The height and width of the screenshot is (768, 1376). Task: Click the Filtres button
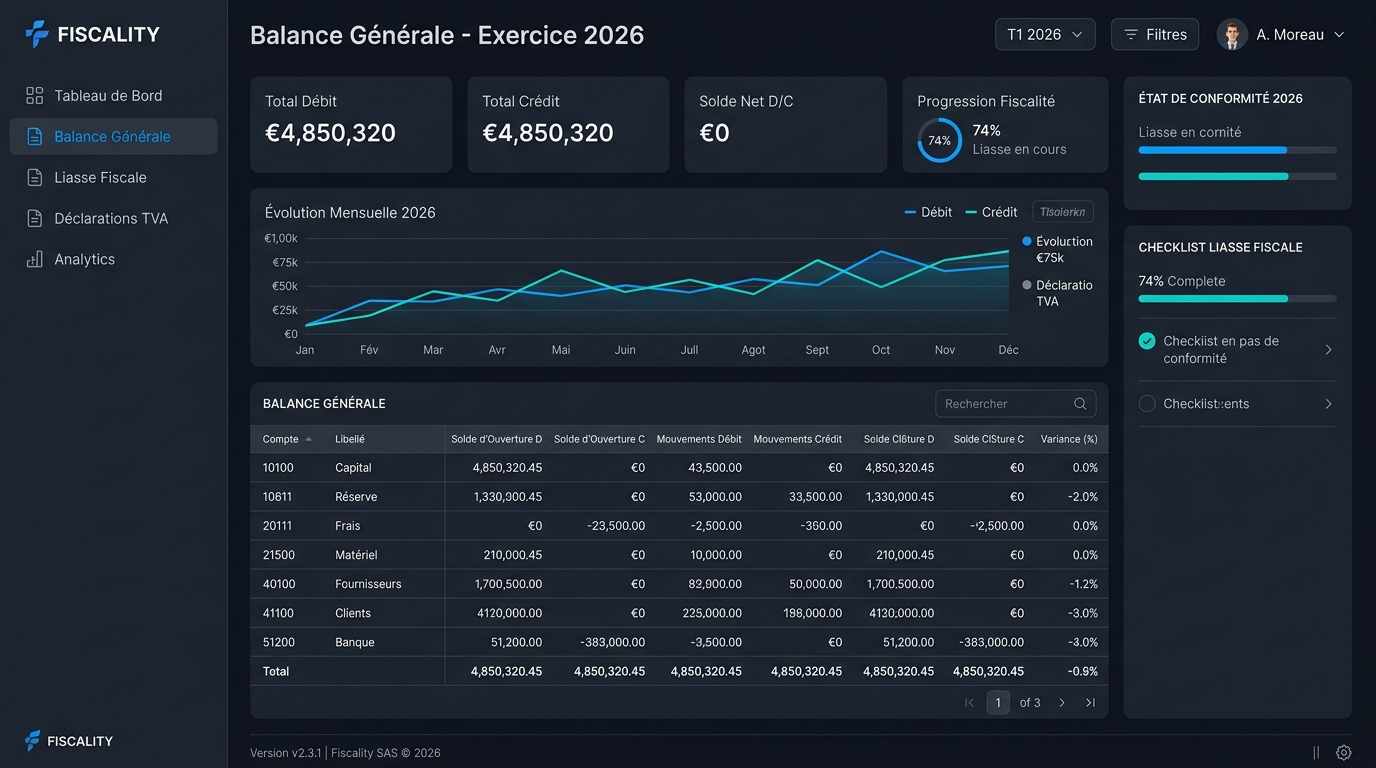(1155, 35)
